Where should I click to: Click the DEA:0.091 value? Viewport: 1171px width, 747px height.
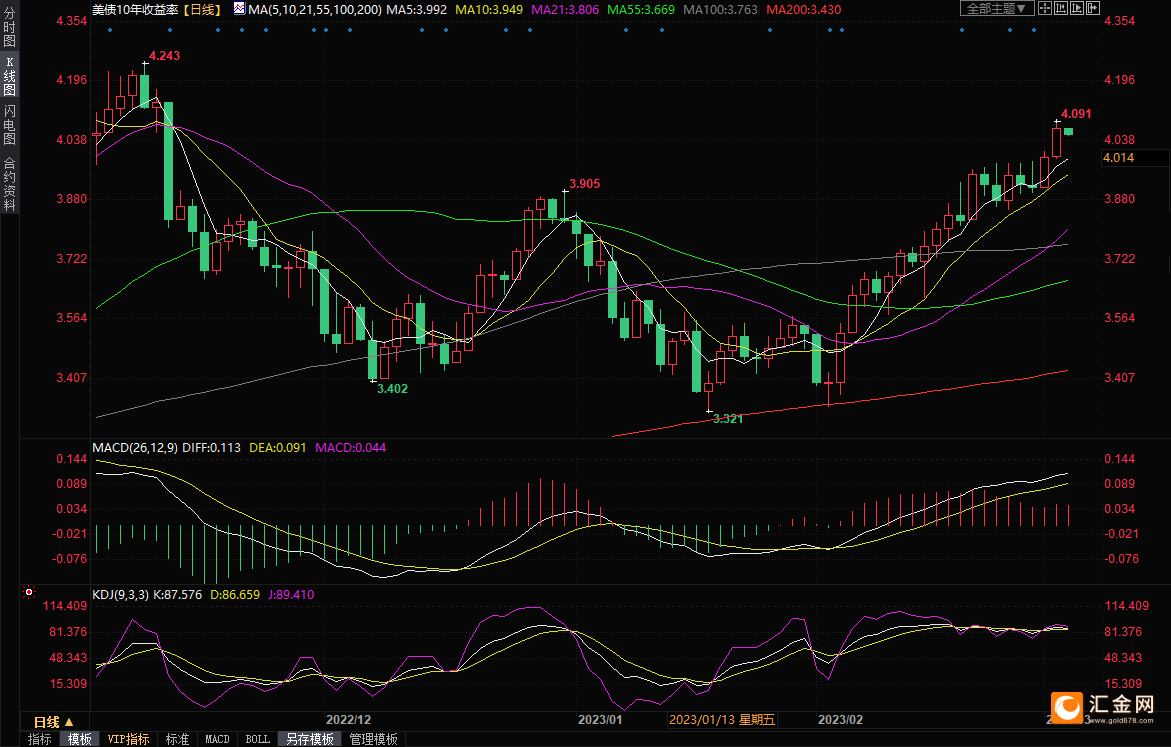click(278, 447)
